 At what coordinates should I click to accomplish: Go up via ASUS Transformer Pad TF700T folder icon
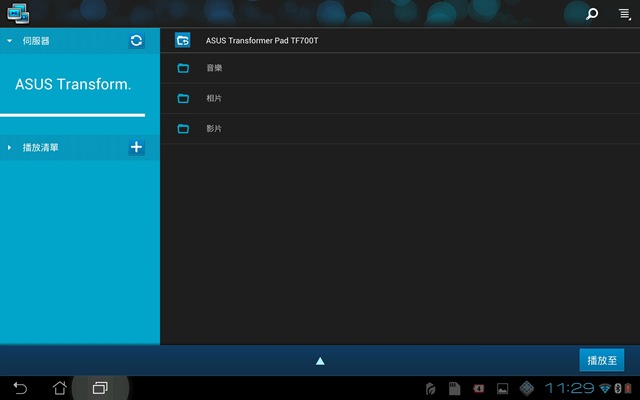(182, 40)
